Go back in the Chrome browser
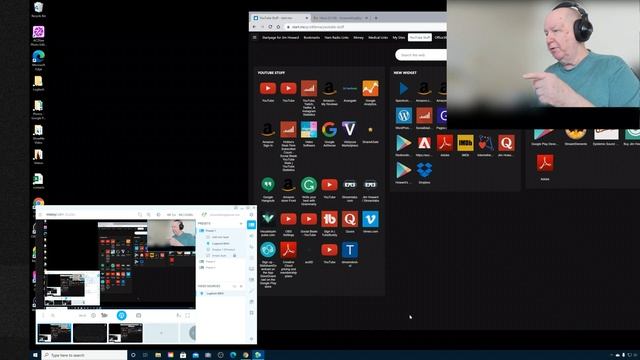640x360 pixels. 254,27
